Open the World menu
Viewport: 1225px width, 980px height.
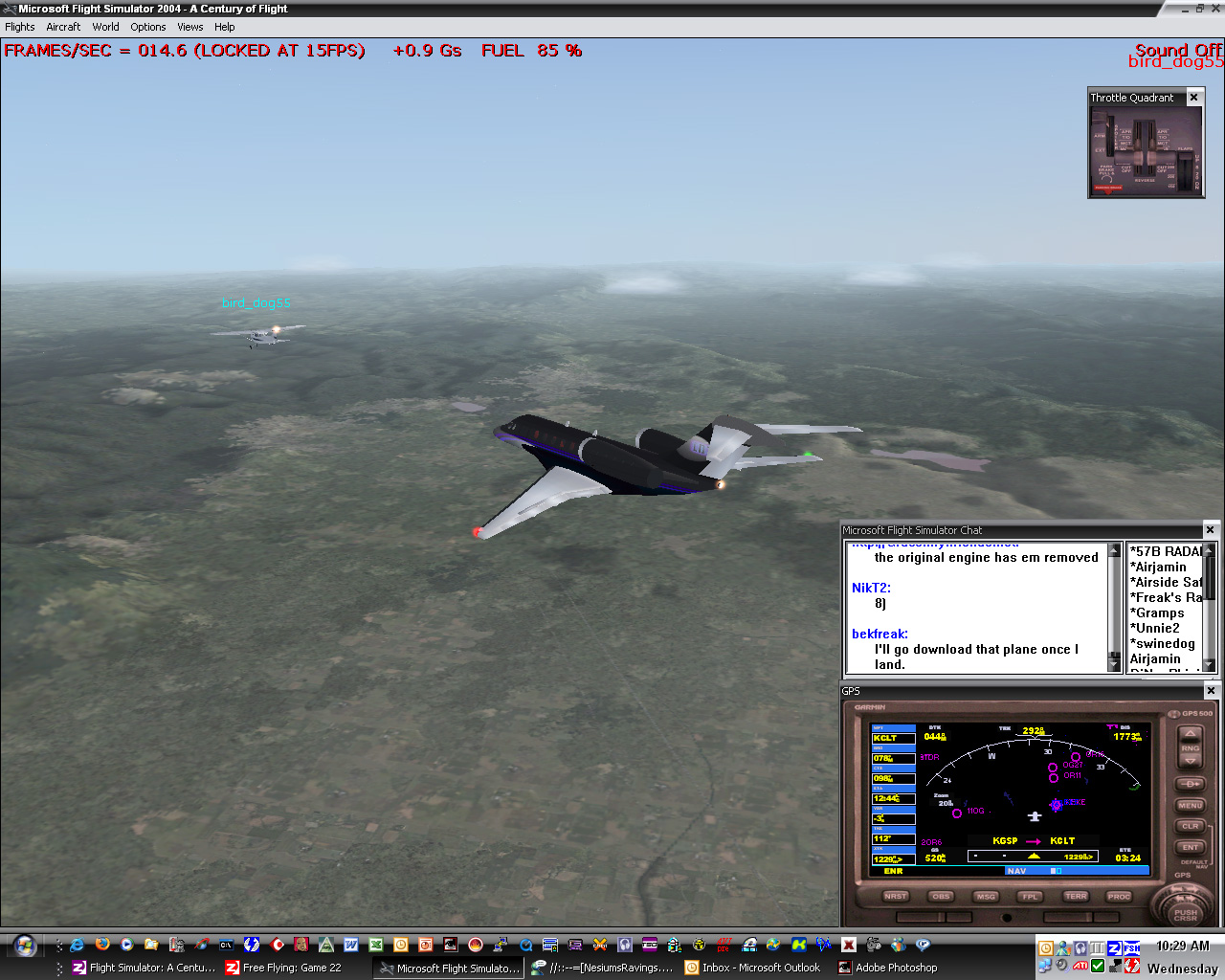[x=105, y=27]
